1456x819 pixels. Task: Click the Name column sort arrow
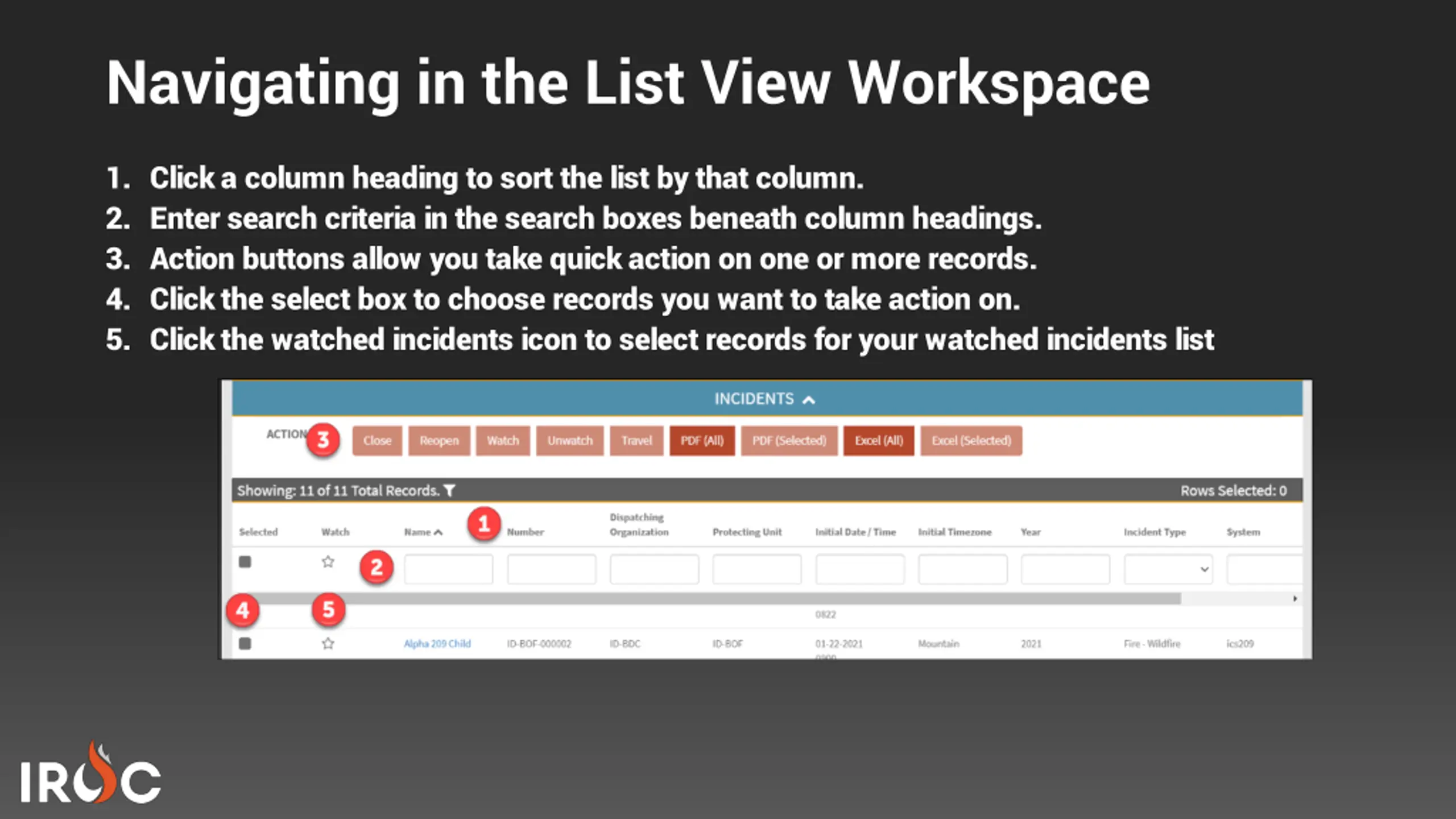click(x=438, y=532)
